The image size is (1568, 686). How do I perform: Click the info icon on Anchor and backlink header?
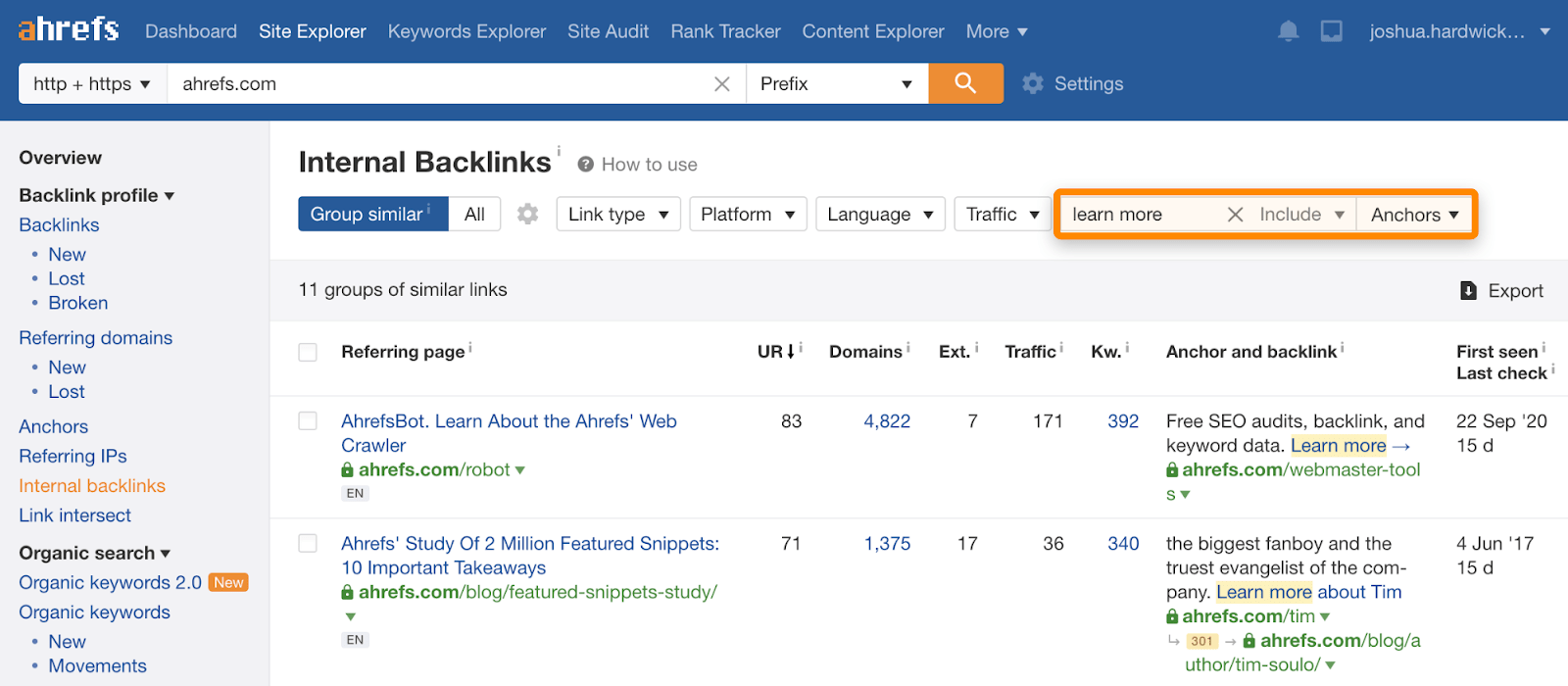(x=1343, y=347)
